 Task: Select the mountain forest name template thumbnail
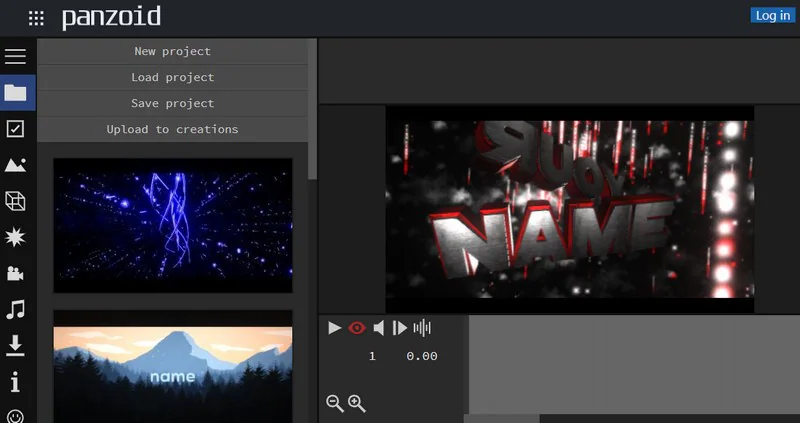coord(173,366)
